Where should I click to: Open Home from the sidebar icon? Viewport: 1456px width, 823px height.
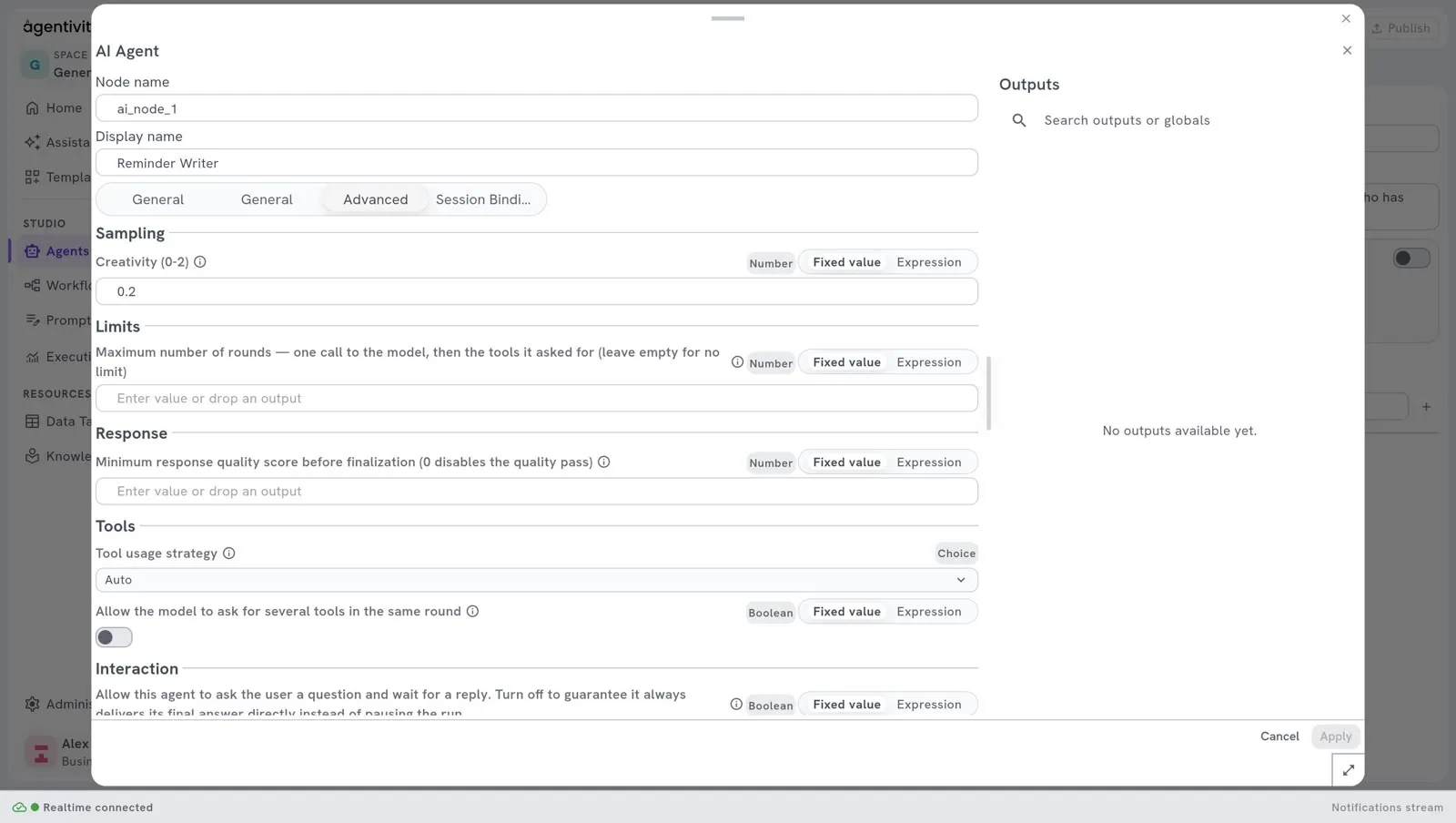coord(33,108)
